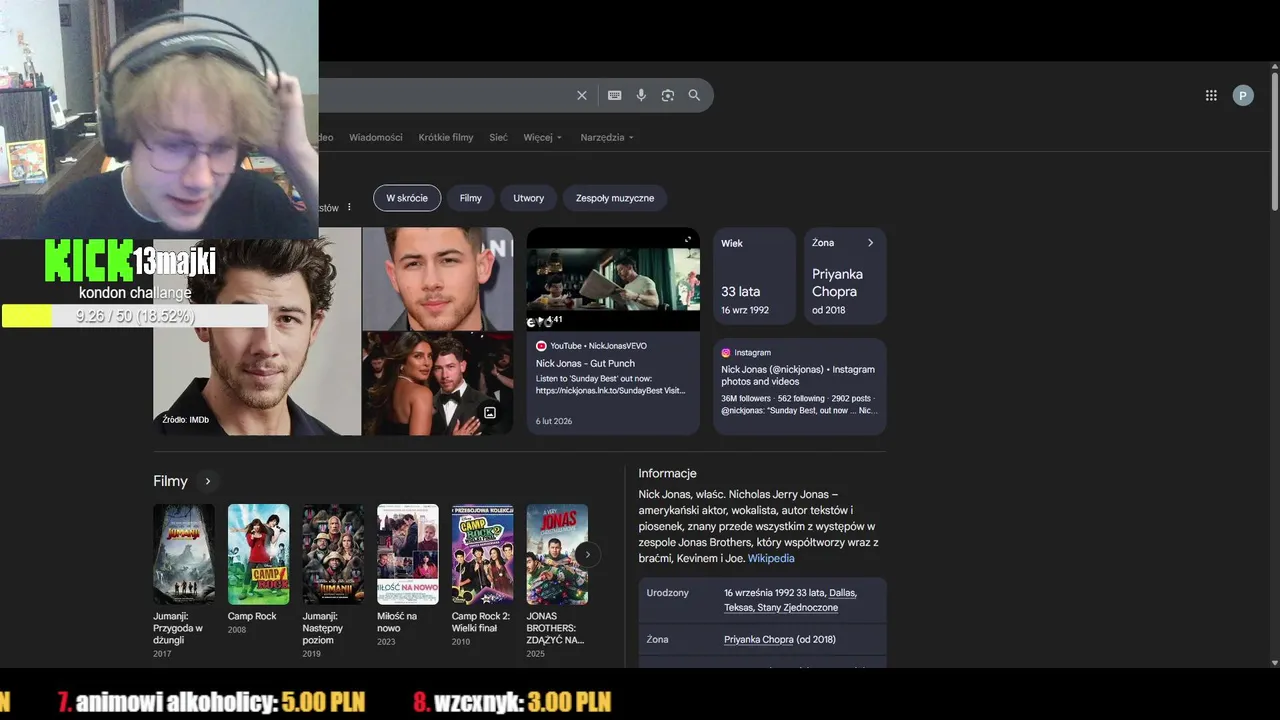The height and width of the screenshot is (720, 1280).
Task: Open the Więcej dropdown menu
Action: coord(543,137)
